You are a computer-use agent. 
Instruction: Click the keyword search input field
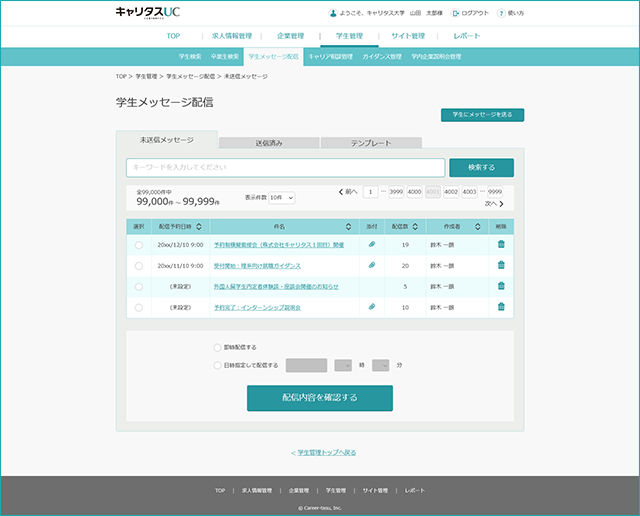pyautogui.click(x=285, y=167)
